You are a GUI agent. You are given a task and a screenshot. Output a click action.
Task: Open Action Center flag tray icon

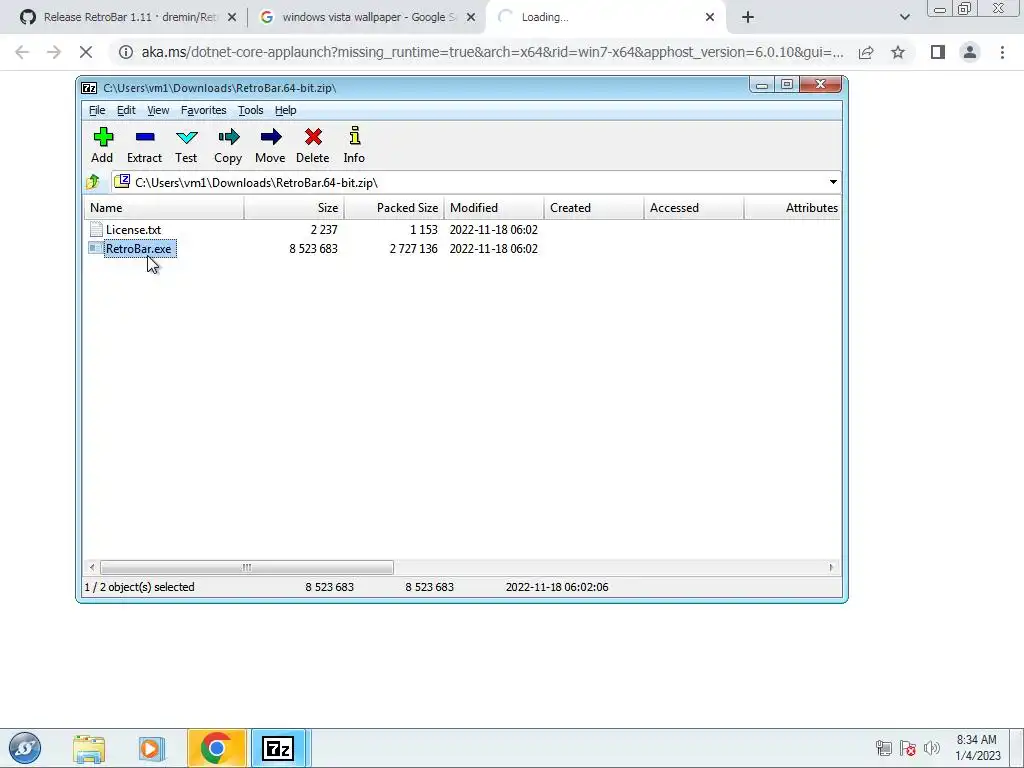(x=908, y=748)
